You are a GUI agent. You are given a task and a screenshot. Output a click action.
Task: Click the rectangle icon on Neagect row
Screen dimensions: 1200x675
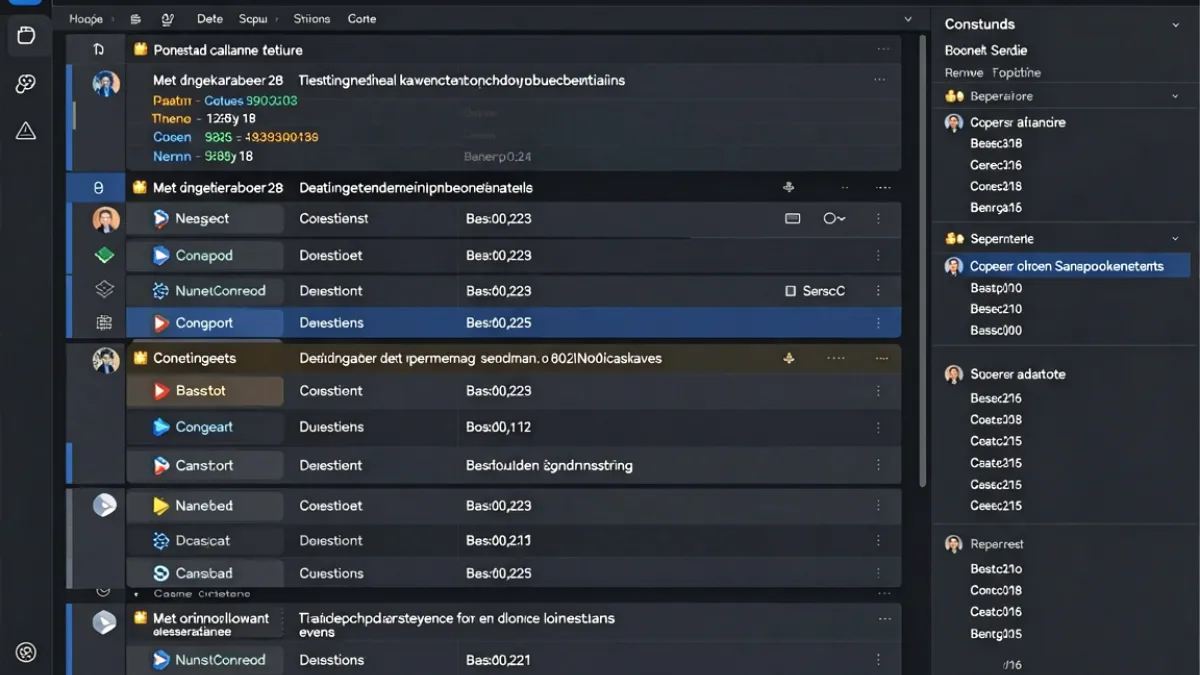(793, 219)
